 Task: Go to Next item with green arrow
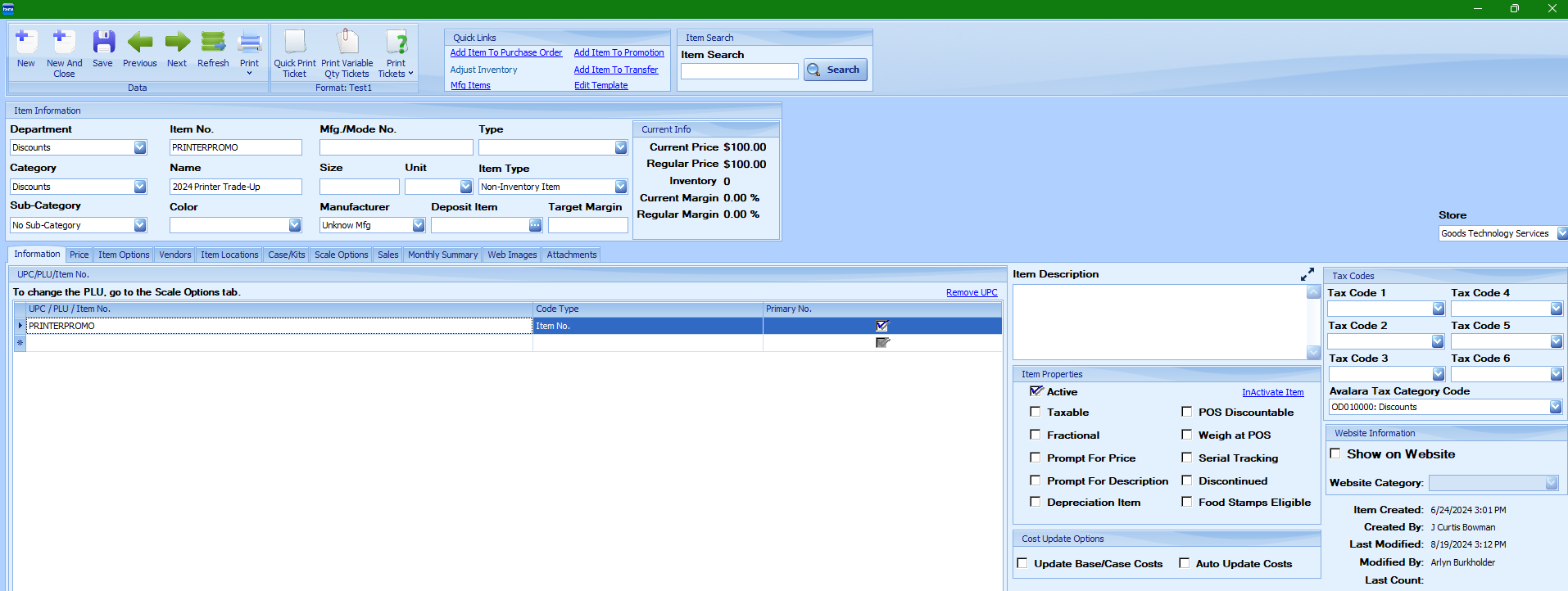177,43
